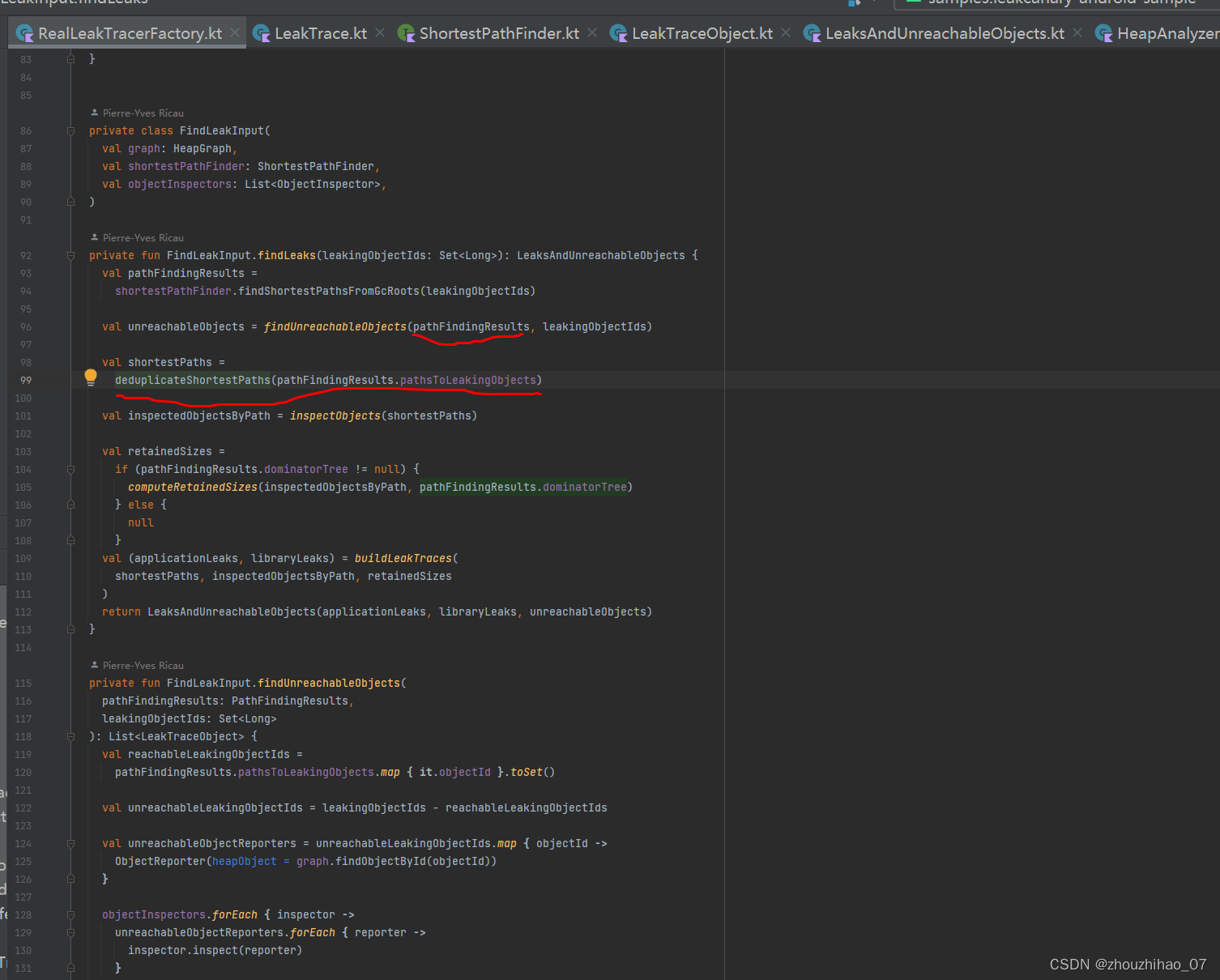Click the Kotlin icon on the HeapAnalyzer tab
This screenshot has width=1220, height=980.
[x=1103, y=33]
